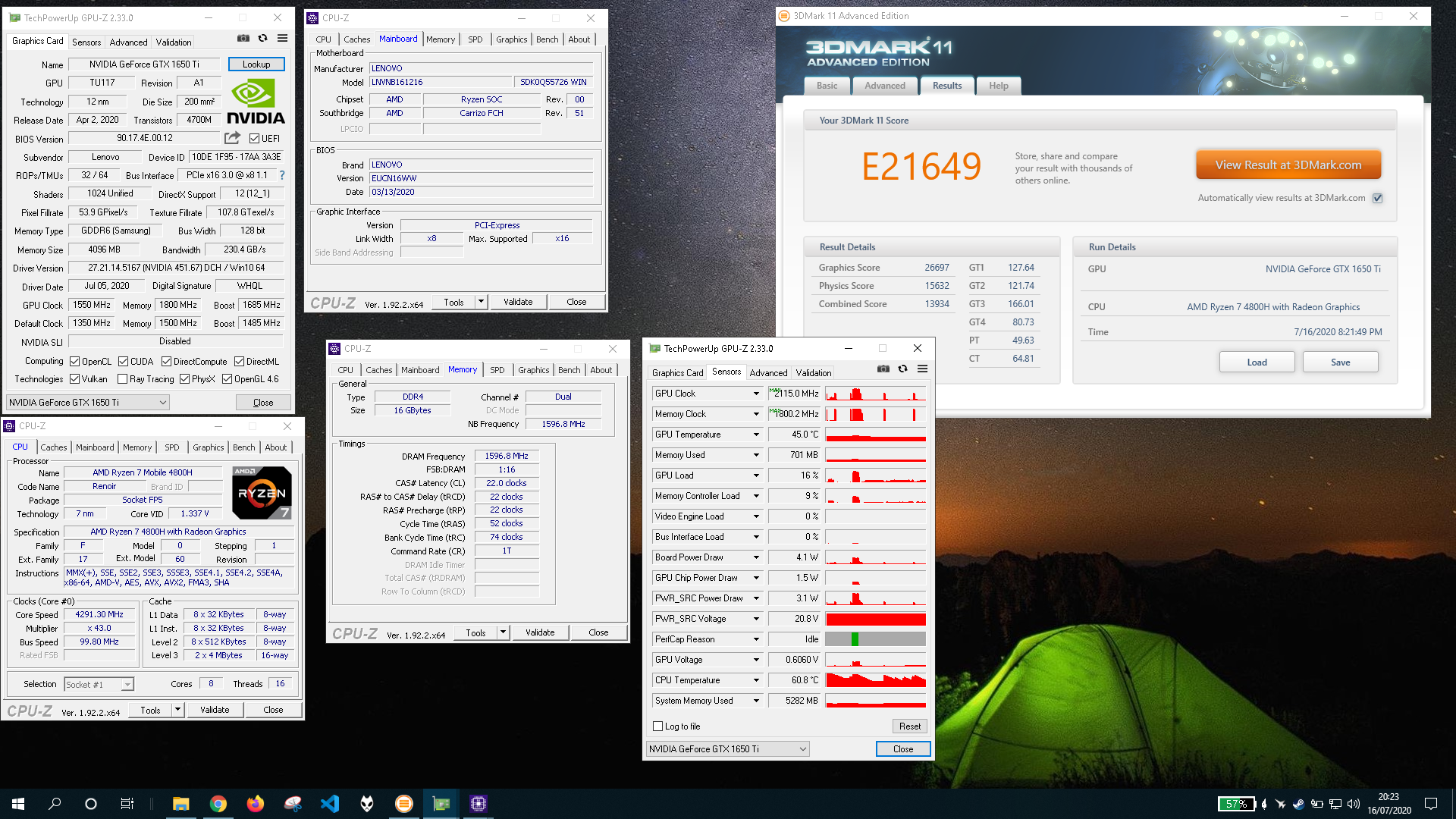Click the refresh icon in GPU-Z Sensors window
1456x819 pixels.
902,369
